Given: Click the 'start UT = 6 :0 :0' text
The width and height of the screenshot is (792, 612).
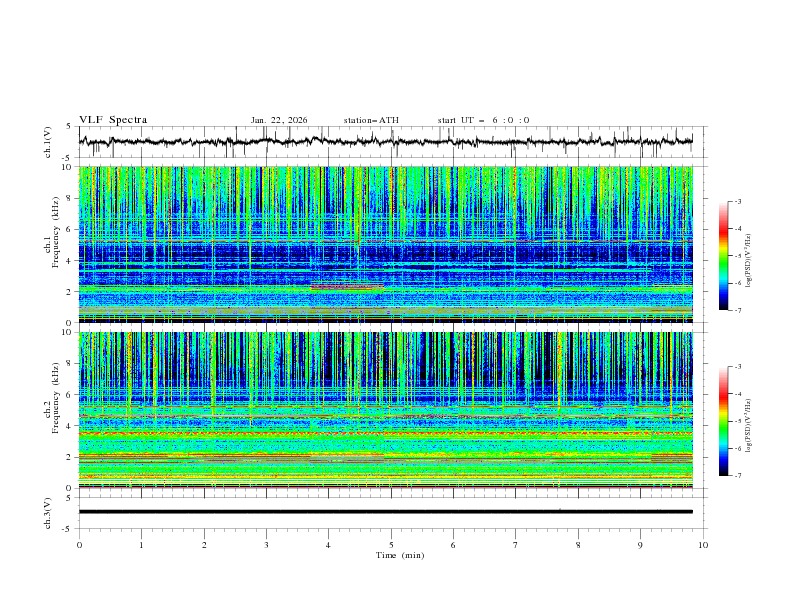Looking at the screenshot, I should pyautogui.click(x=483, y=120).
